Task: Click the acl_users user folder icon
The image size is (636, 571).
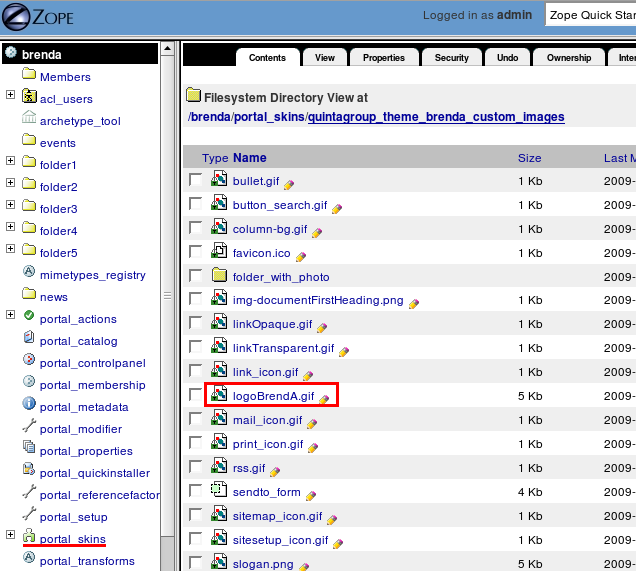Action: (29, 96)
